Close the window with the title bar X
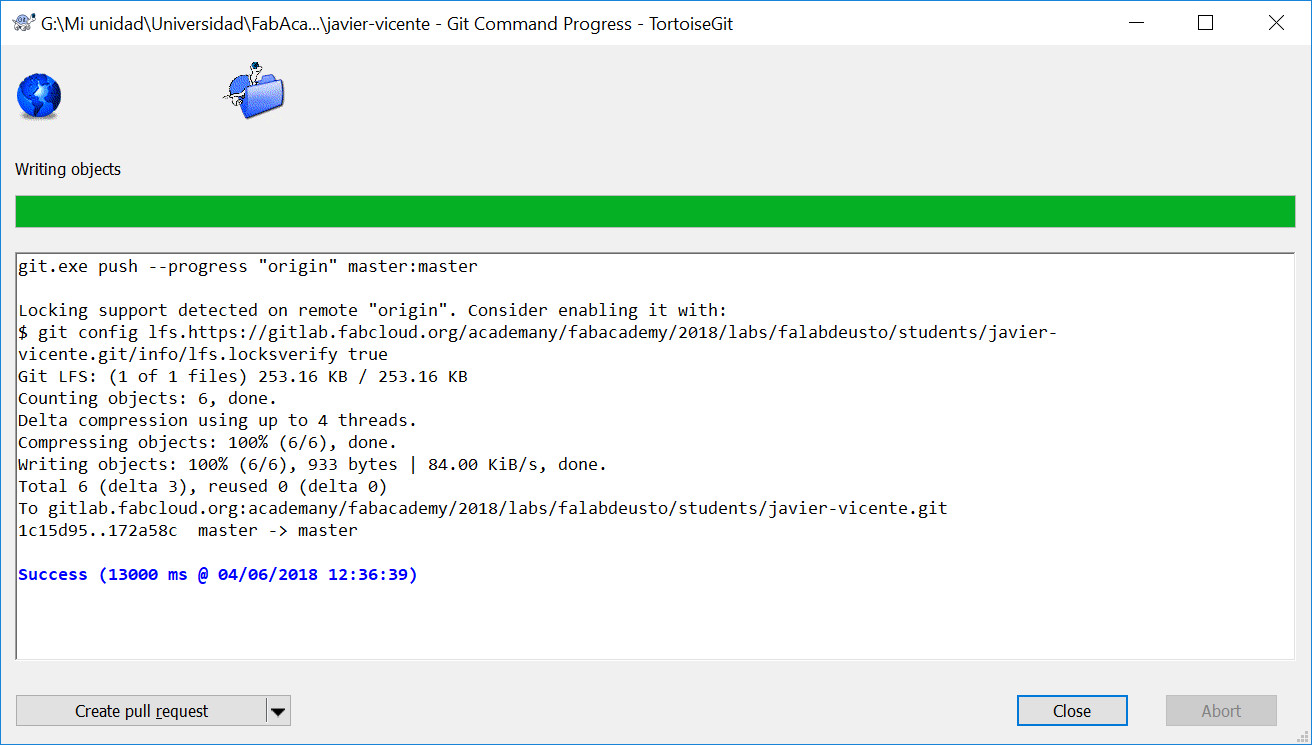The width and height of the screenshot is (1312, 745). tap(1275, 23)
